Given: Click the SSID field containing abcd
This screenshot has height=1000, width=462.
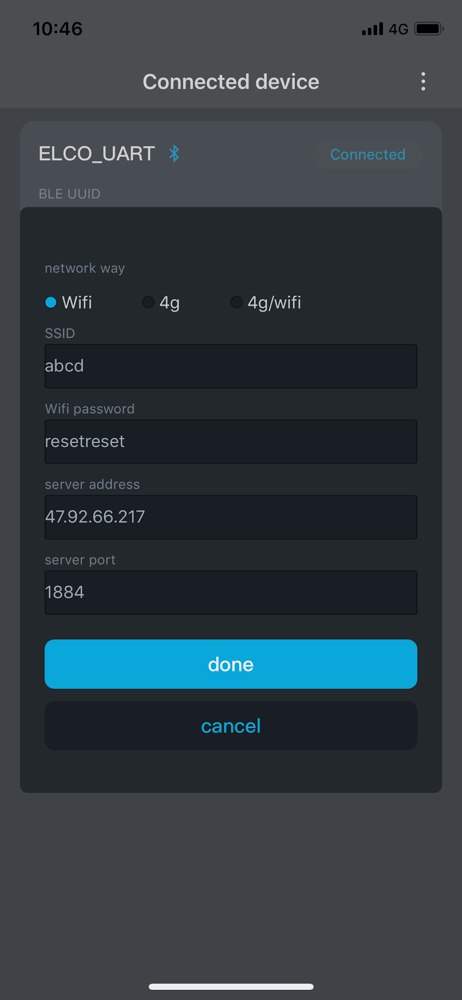Looking at the screenshot, I should pos(231,366).
